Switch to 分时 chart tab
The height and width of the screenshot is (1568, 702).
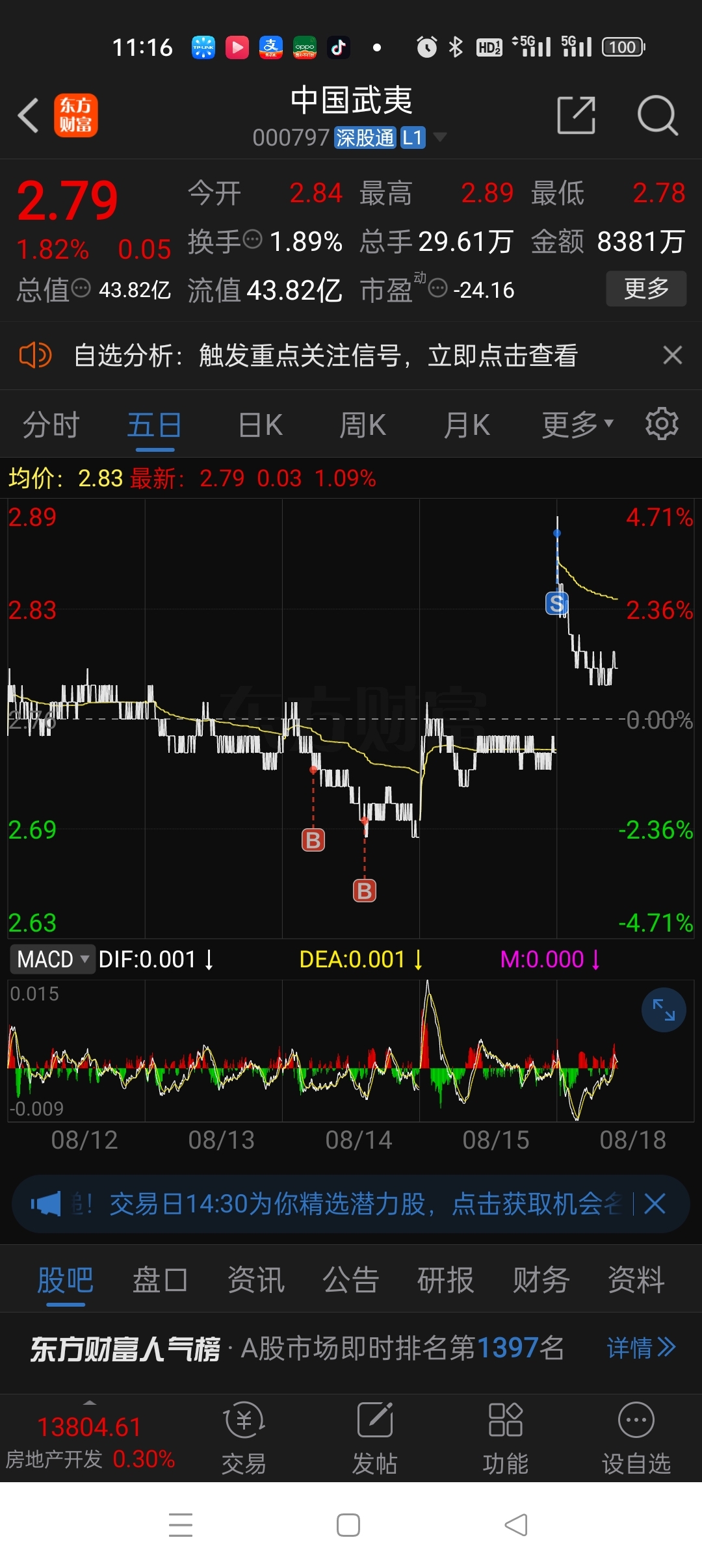51,425
